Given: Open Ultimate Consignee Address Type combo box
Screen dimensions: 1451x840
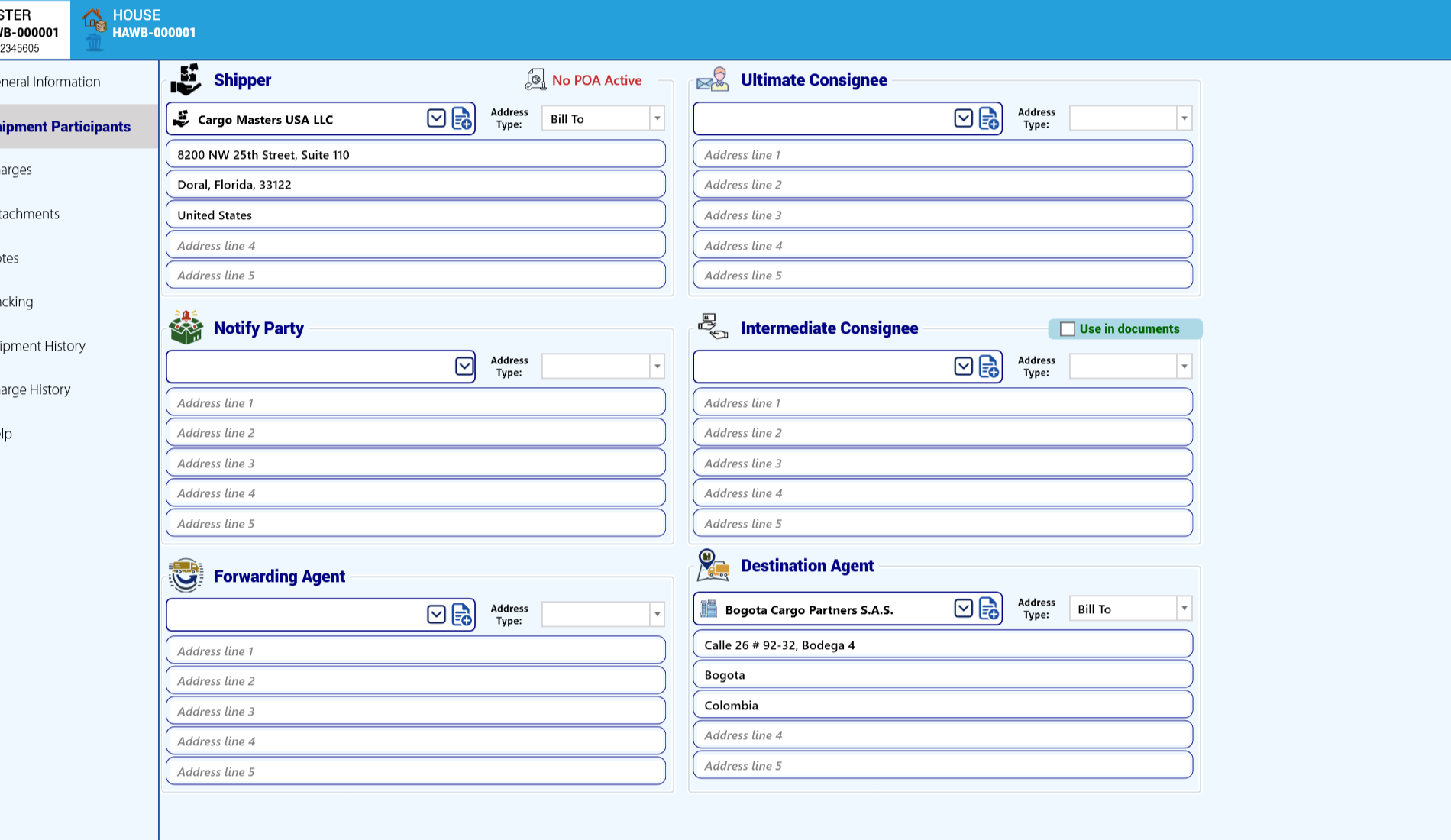Looking at the screenshot, I should 1129,118.
